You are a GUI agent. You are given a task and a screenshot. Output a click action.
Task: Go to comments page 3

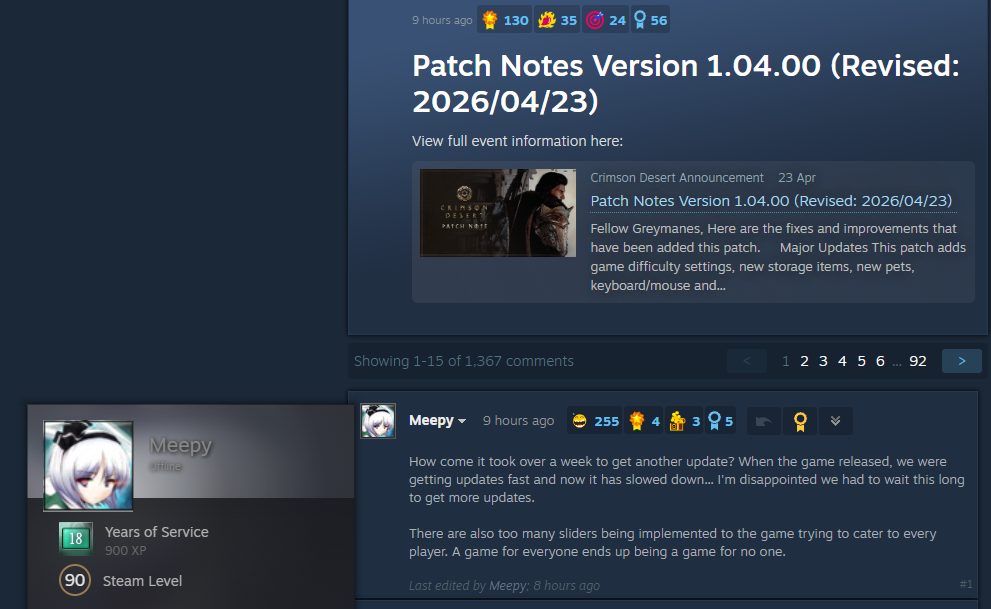823,361
